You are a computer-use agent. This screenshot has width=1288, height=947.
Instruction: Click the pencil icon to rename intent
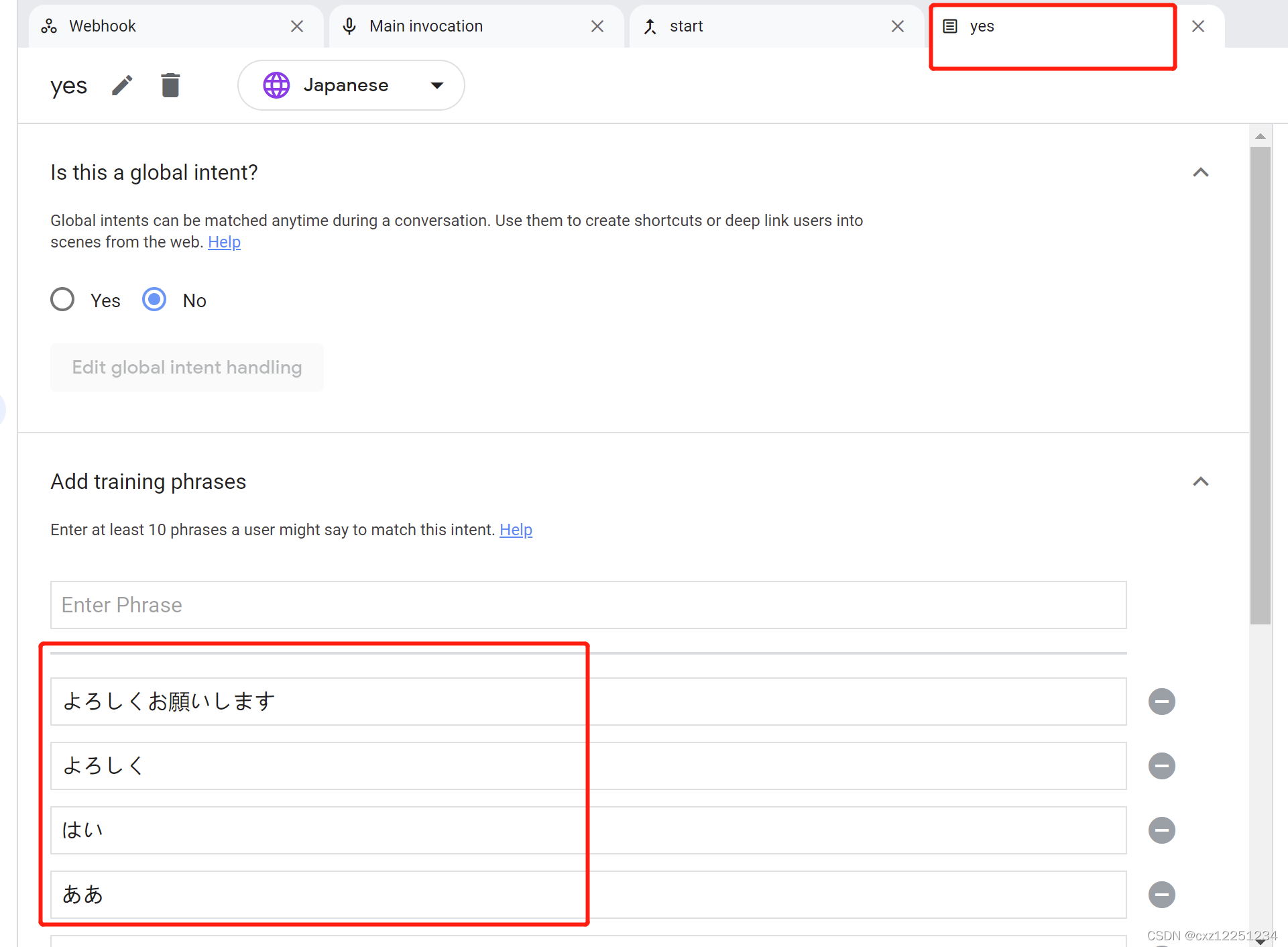[122, 86]
